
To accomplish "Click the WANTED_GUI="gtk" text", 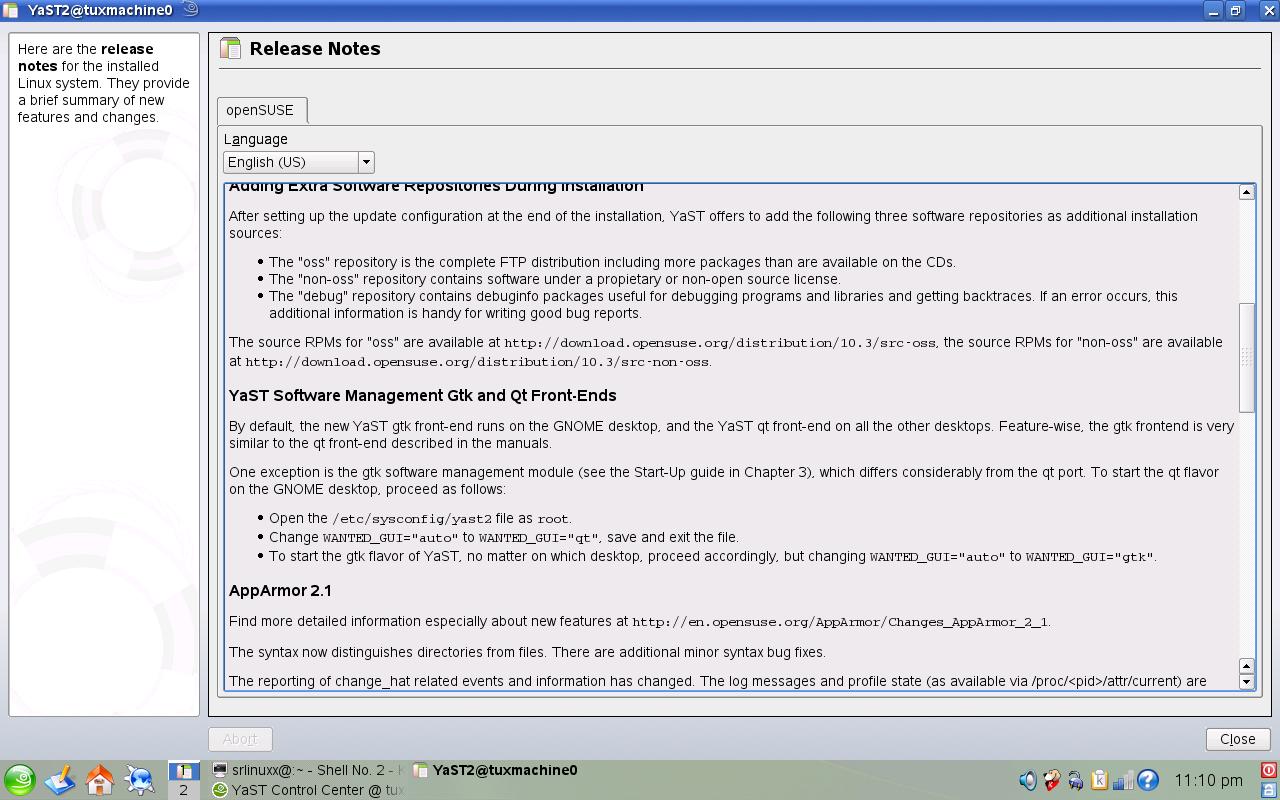I will tap(1089, 557).
